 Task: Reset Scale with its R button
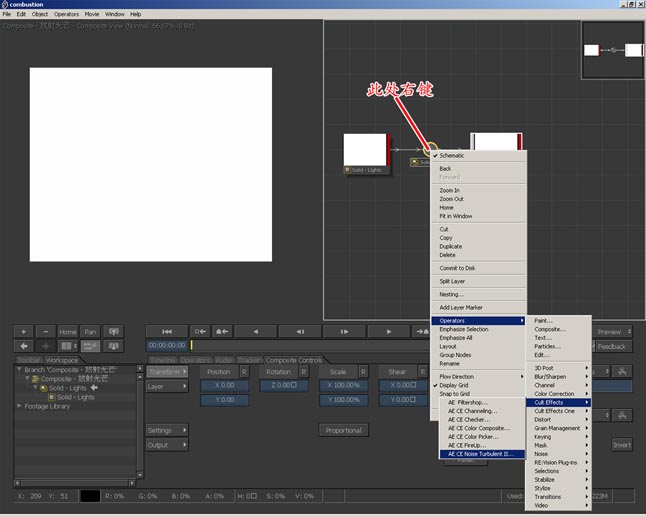click(x=363, y=372)
